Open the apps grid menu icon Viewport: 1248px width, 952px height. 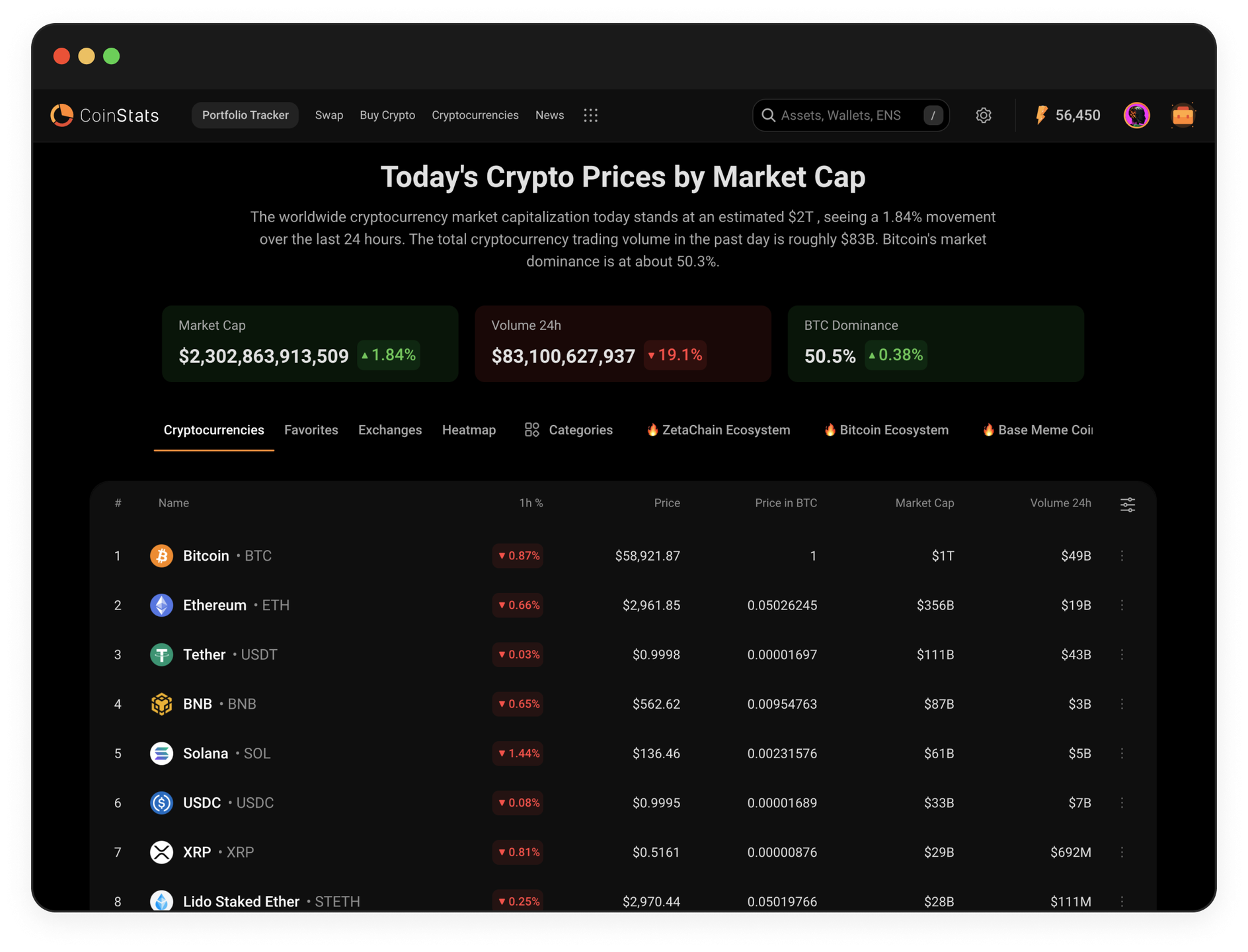[x=590, y=116]
